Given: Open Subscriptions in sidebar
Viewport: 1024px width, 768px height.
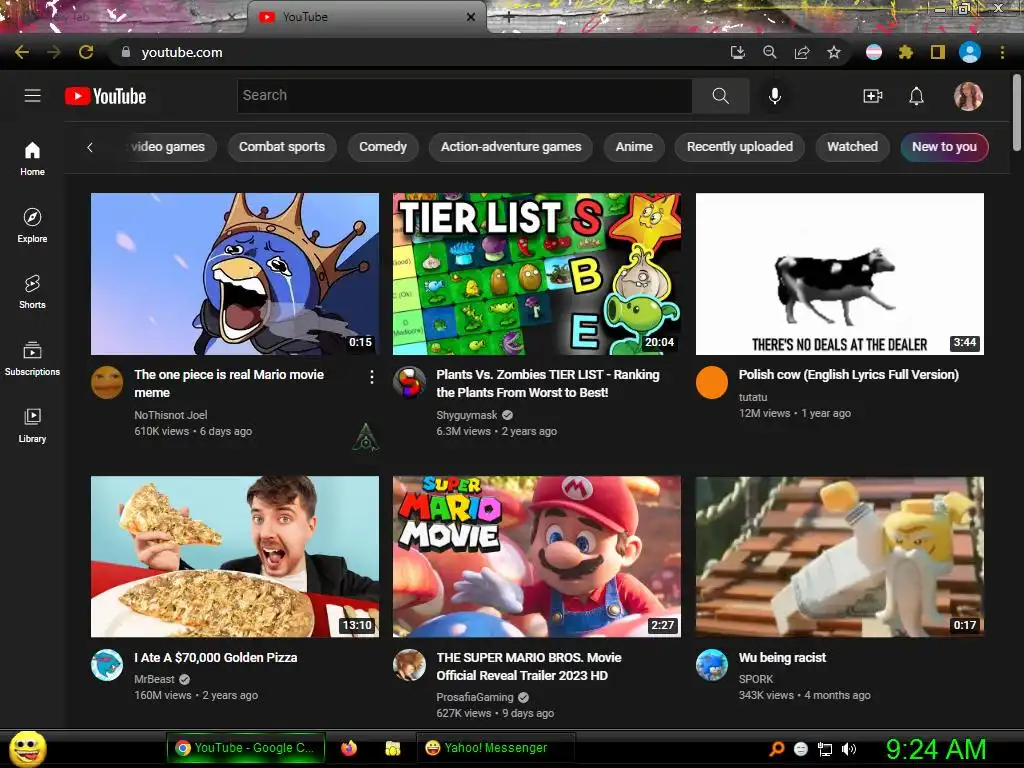Looking at the screenshot, I should point(32,359).
